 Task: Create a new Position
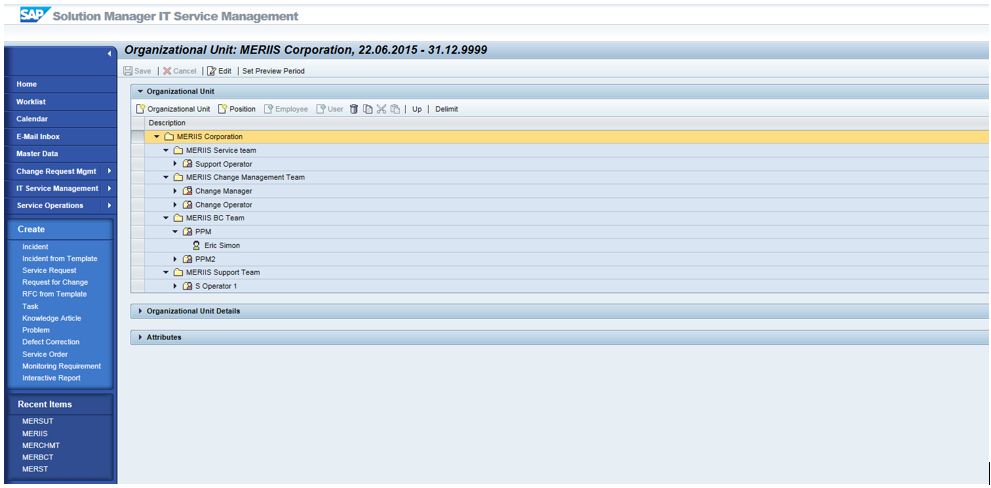coord(237,109)
